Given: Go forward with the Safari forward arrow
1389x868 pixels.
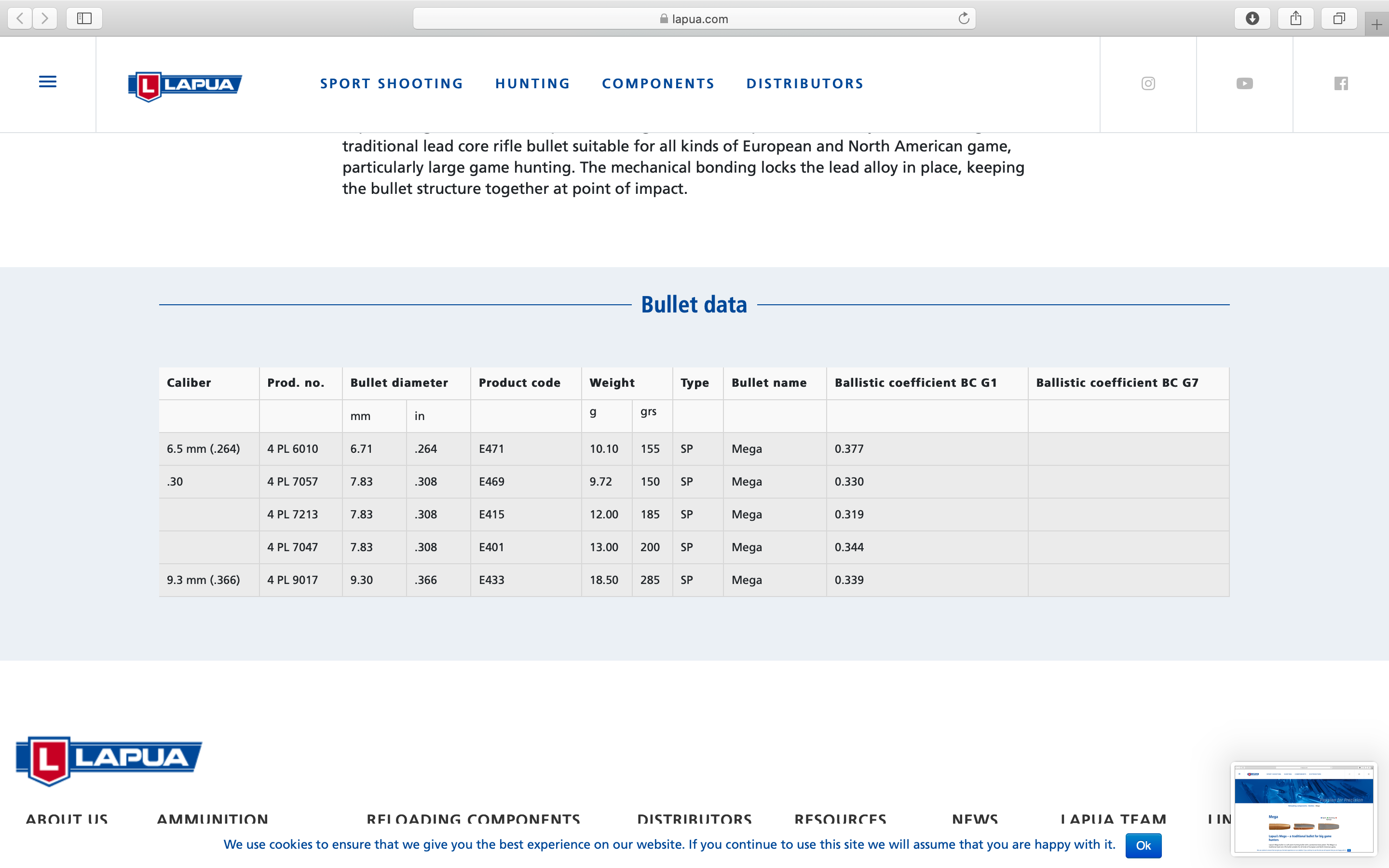Looking at the screenshot, I should tap(45, 18).
